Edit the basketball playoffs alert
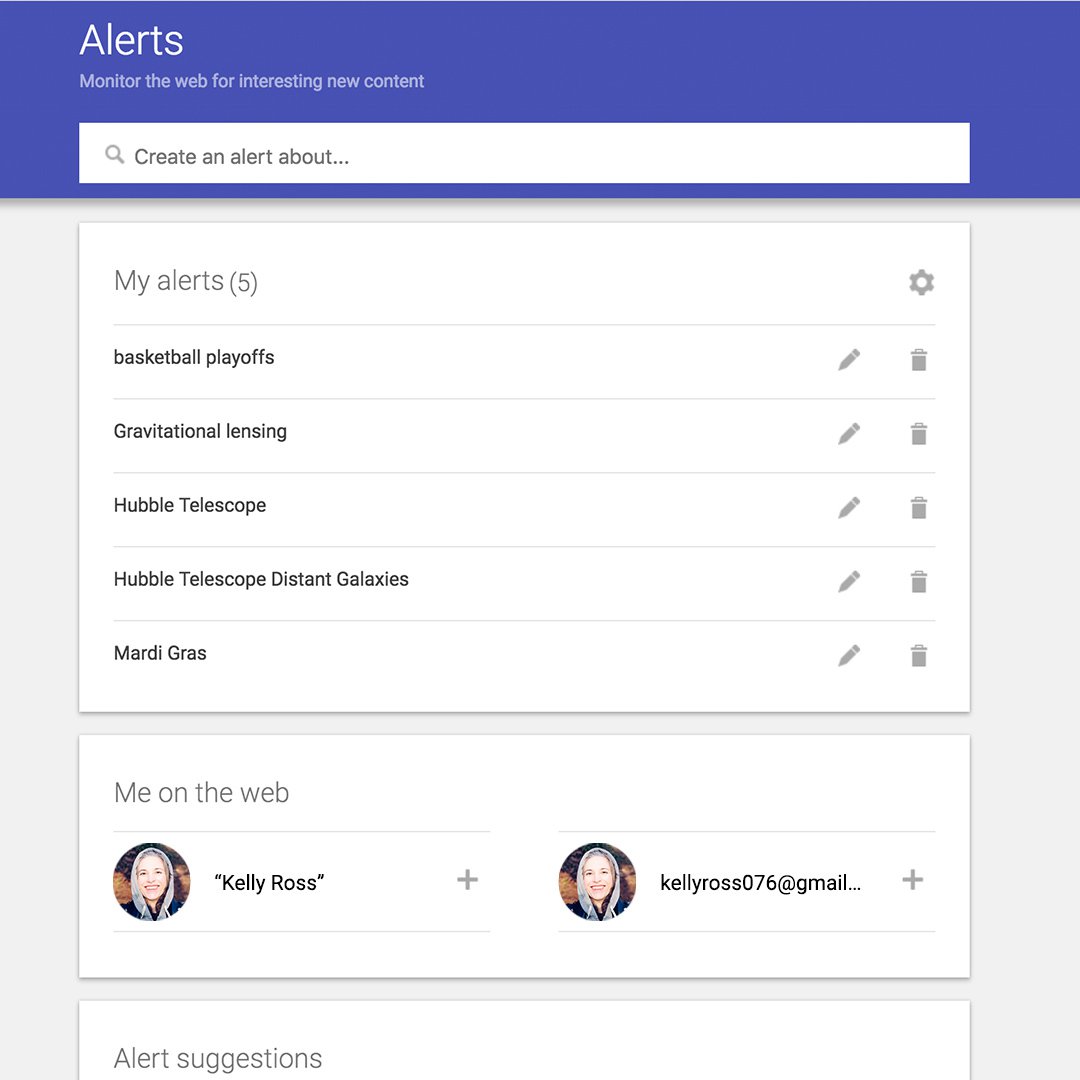This screenshot has width=1080, height=1080. pyautogui.click(x=848, y=359)
